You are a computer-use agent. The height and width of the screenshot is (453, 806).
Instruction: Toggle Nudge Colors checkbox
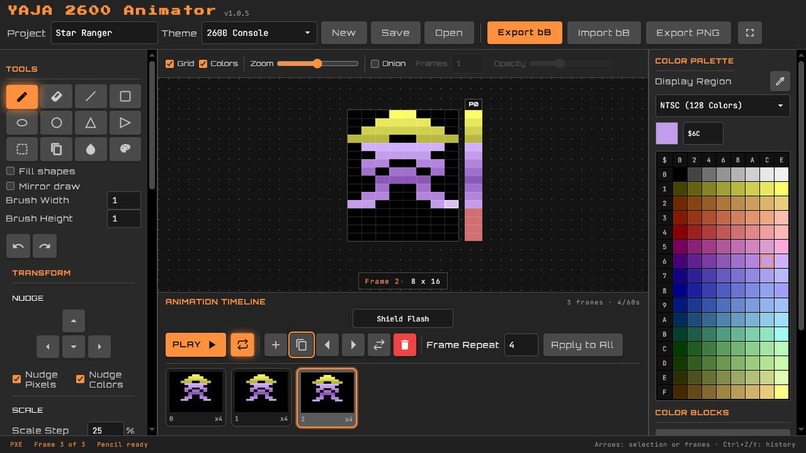click(80, 379)
